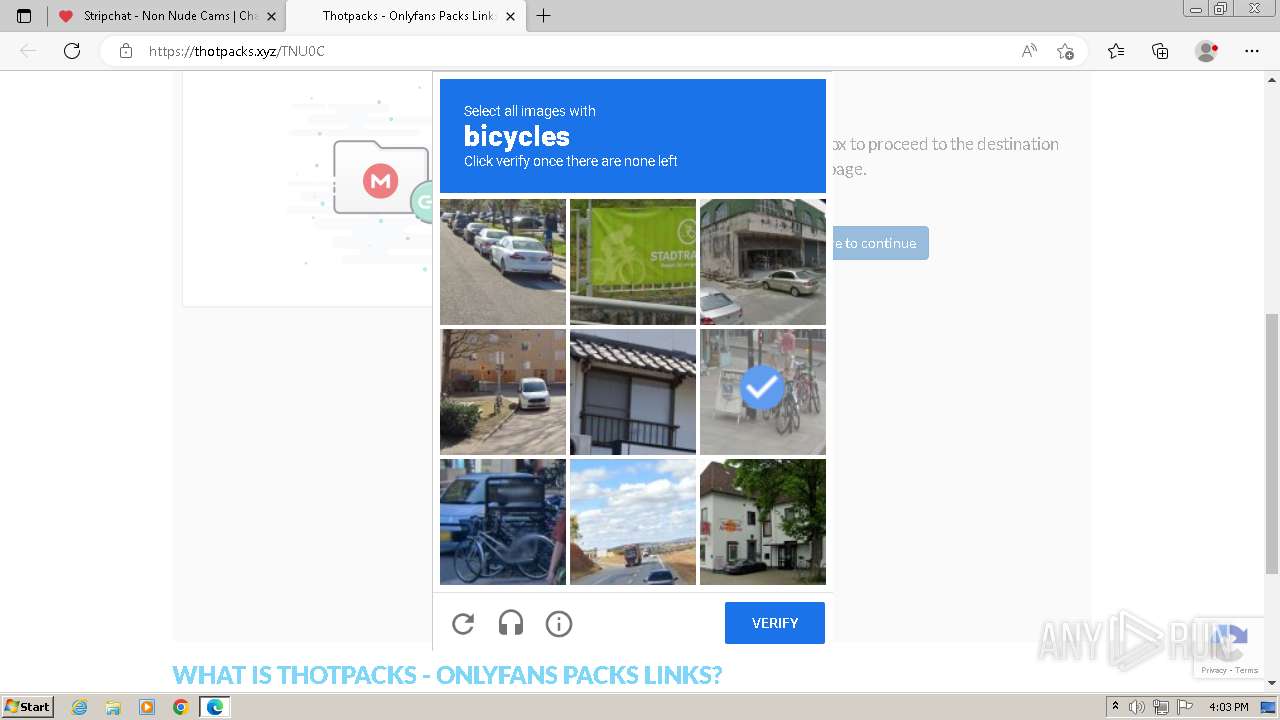
Task: Open a new browser tab
Action: click(543, 16)
